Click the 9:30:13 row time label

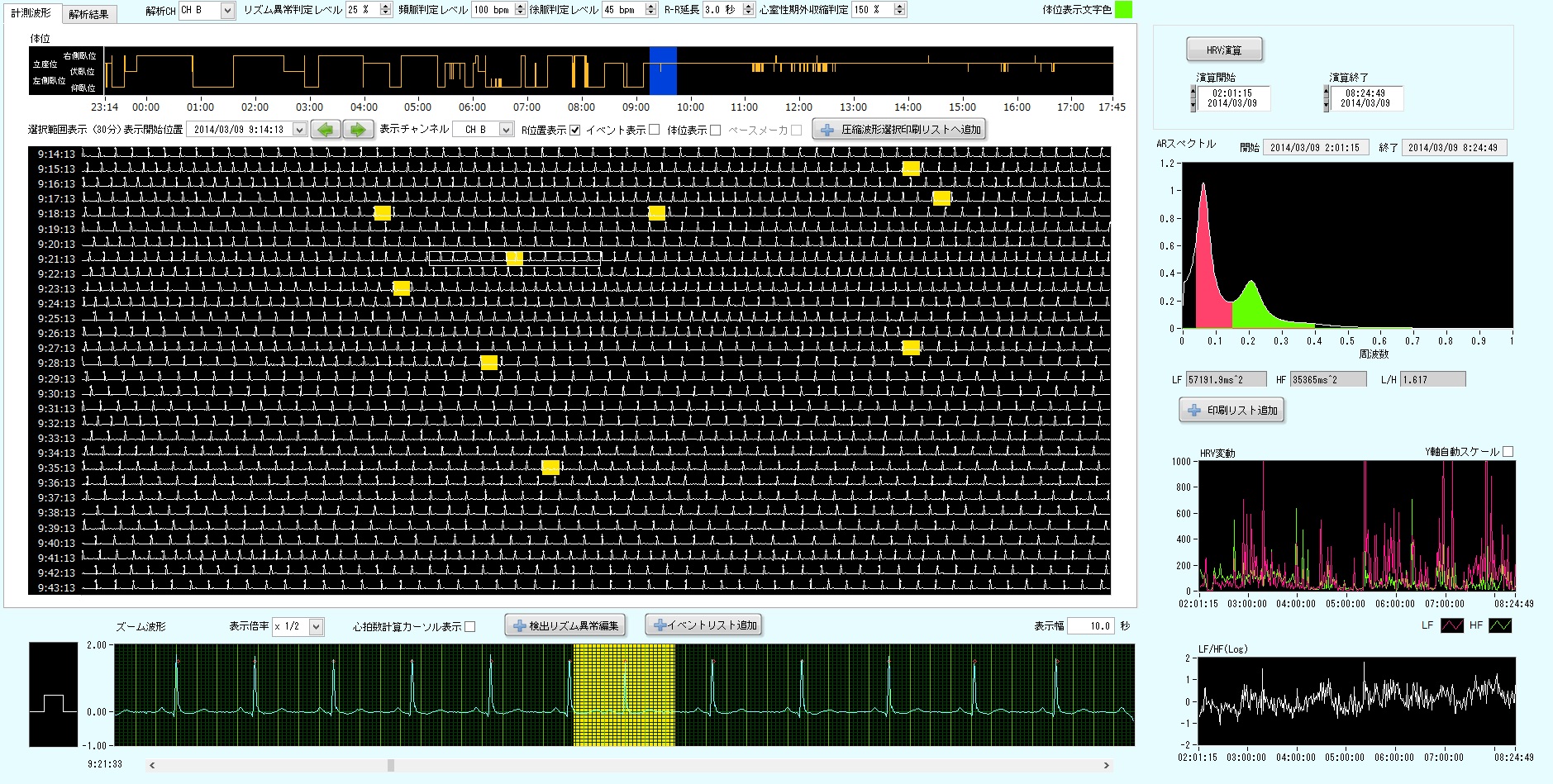(56, 393)
